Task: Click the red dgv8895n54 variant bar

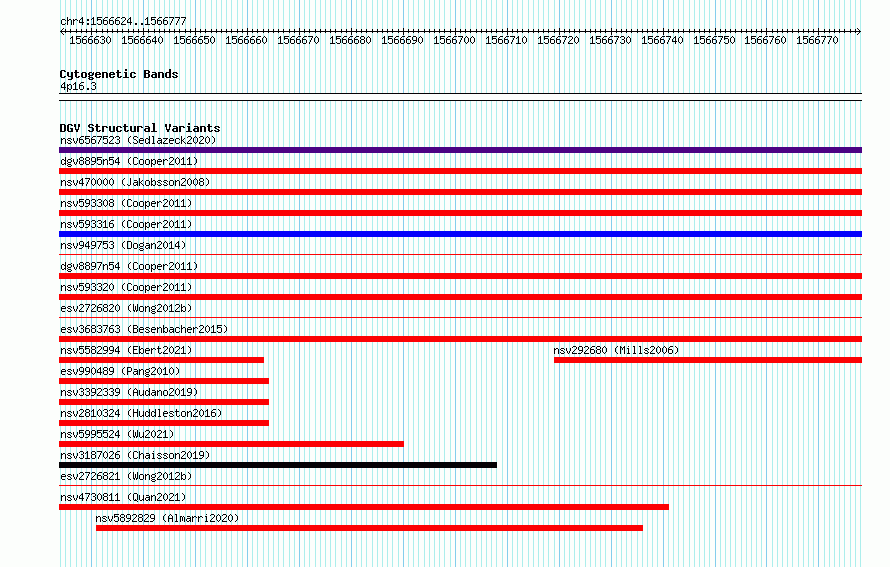Action: tap(460, 171)
